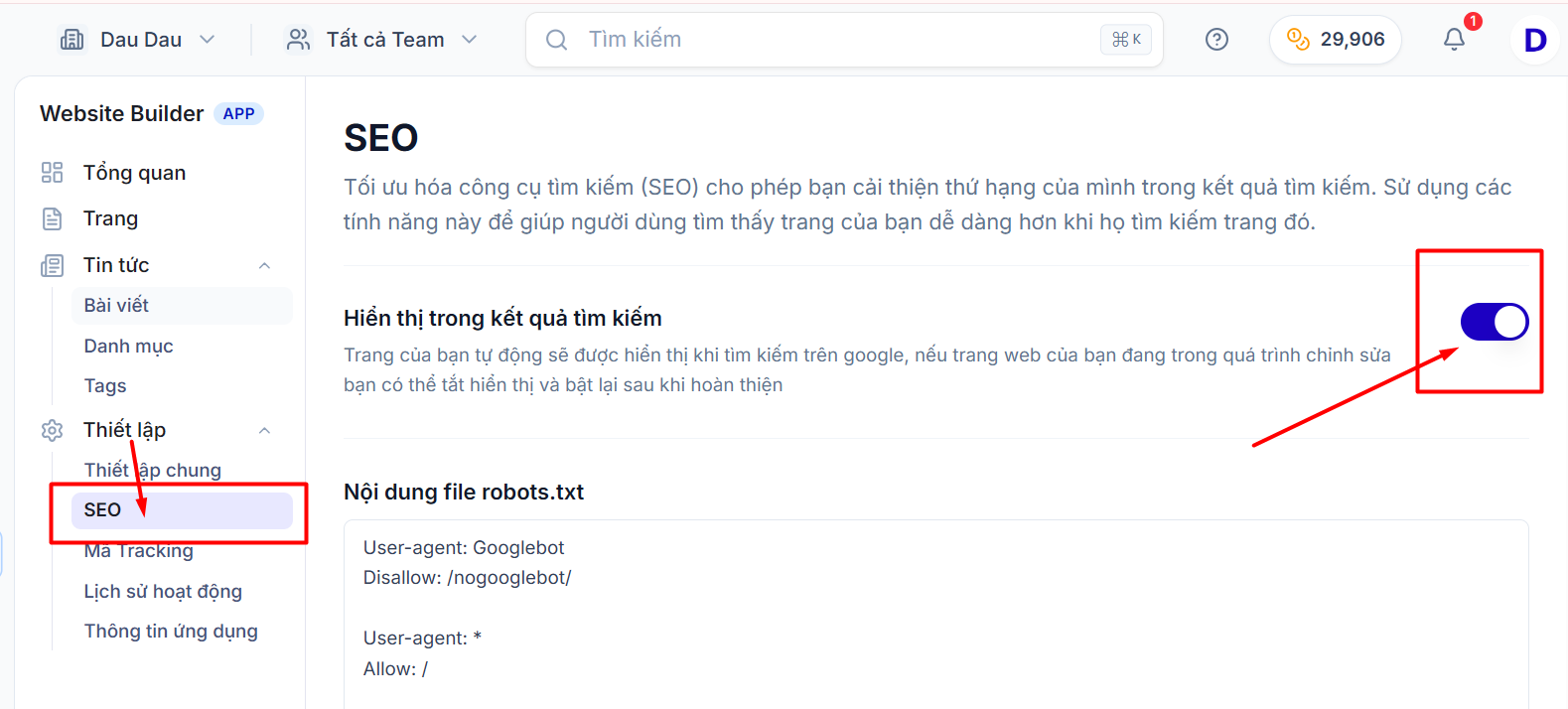Viewport: 1568px width, 709px height.
Task: Click inside the robots.txt content box
Action: [x=935, y=615]
